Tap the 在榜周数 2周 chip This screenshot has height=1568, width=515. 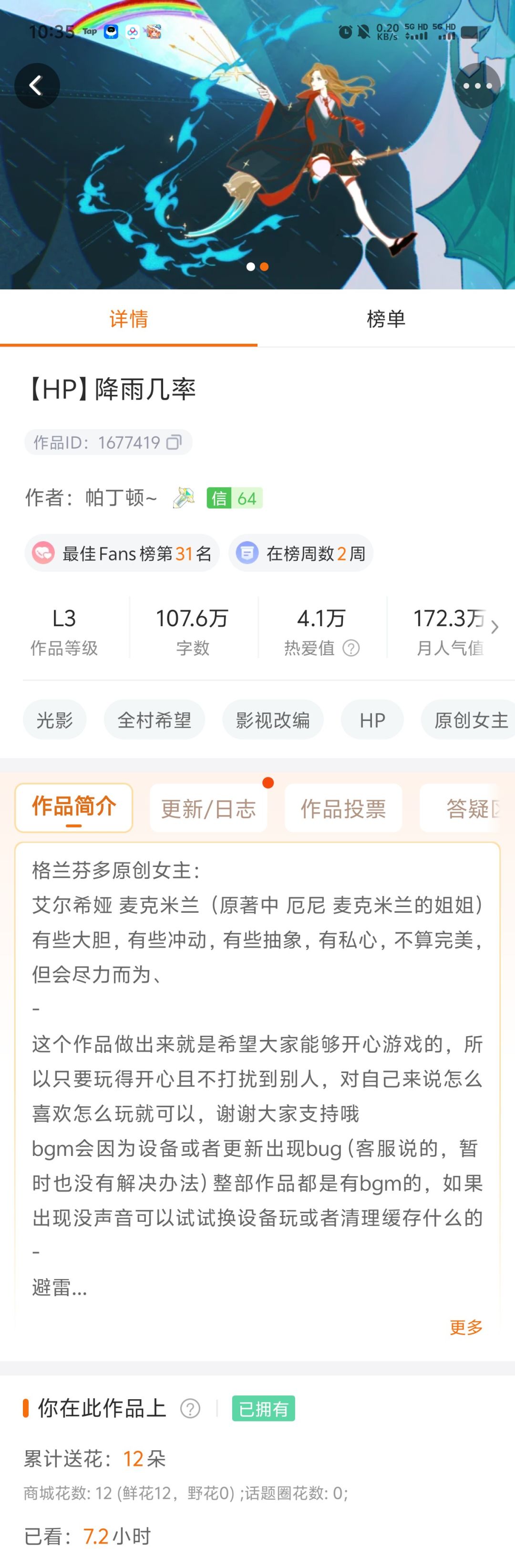301,553
